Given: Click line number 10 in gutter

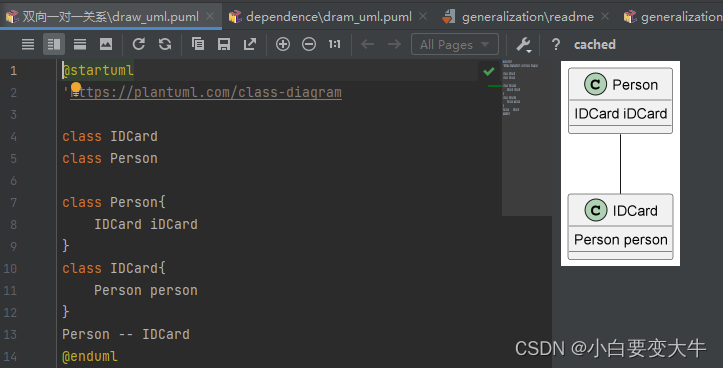Looking at the screenshot, I should pyautogui.click(x=11, y=268).
